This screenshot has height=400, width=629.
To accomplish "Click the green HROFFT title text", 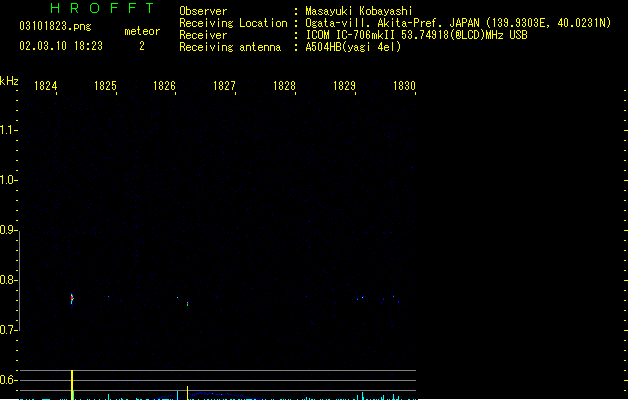I will click(x=102, y=8).
